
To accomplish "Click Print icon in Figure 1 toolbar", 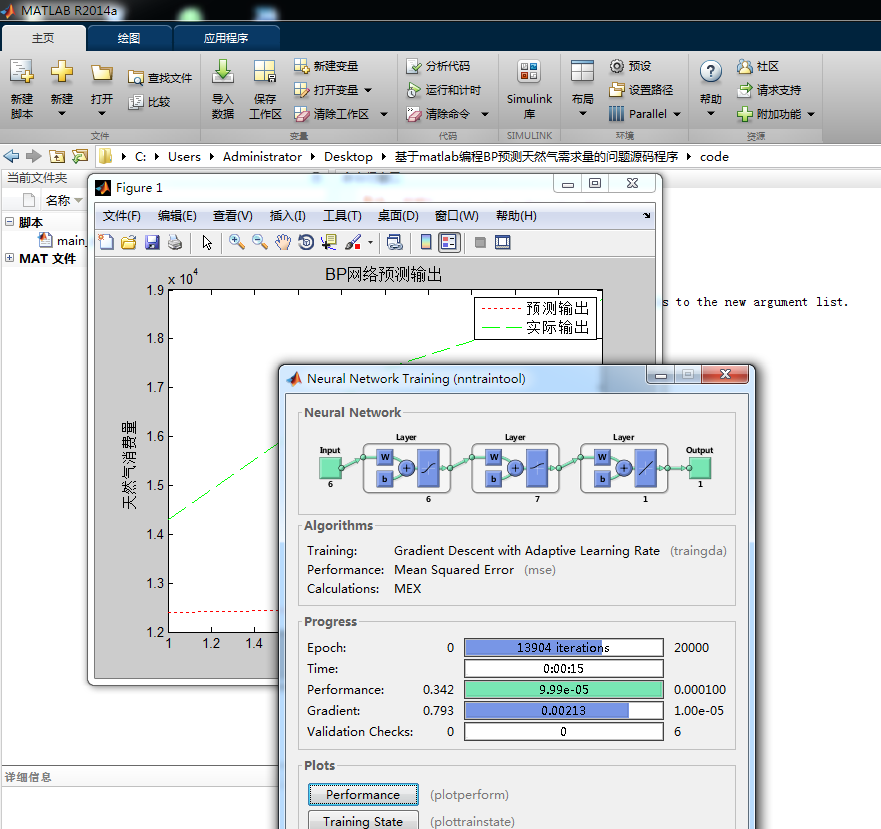I will [175, 242].
